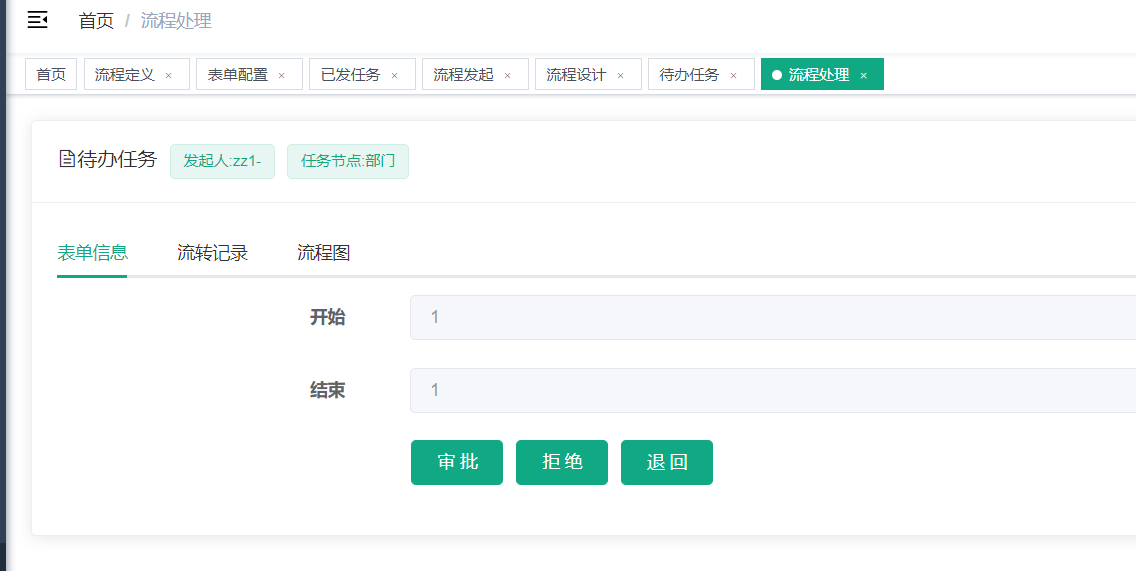Click the 发起人:zz1- tag
This screenshot has height=571, width=1136.
(222, 161)
